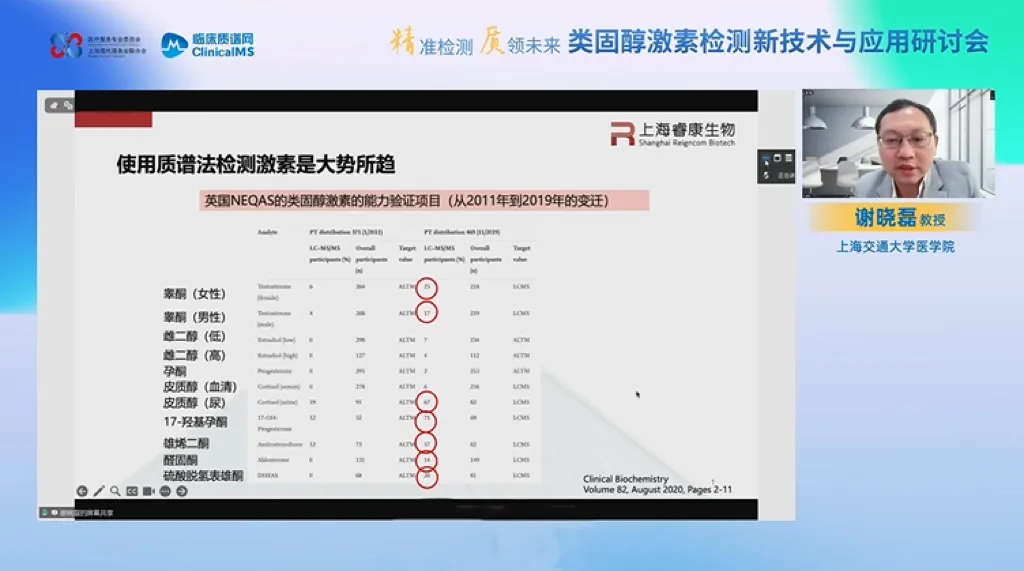Click the speaker's video thumbnail
Screen dimensions: 1024x571
(898, 143)
